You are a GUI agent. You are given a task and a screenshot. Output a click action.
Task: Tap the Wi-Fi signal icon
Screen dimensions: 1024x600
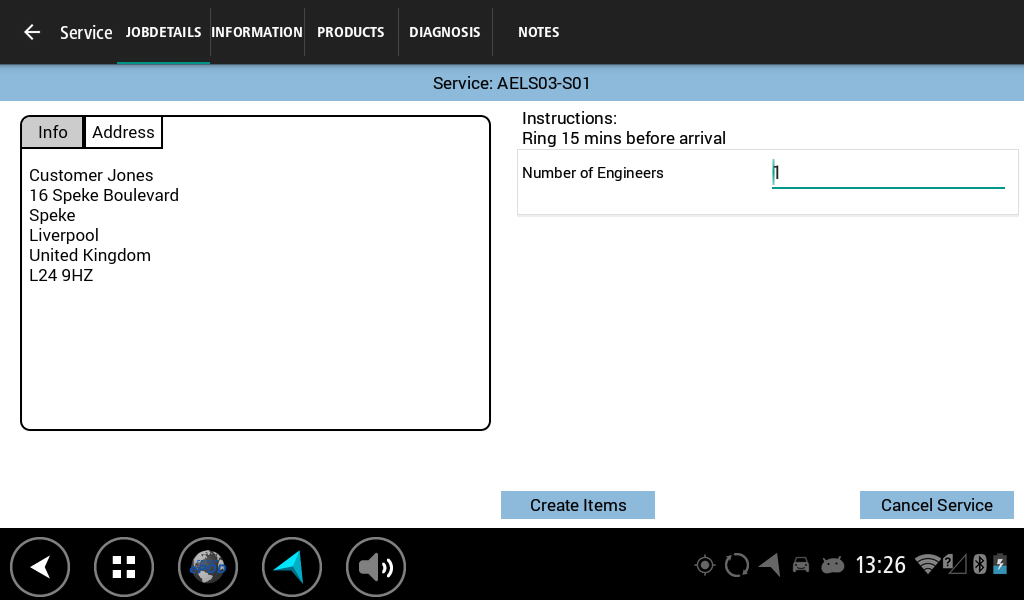tap(927, 564)
